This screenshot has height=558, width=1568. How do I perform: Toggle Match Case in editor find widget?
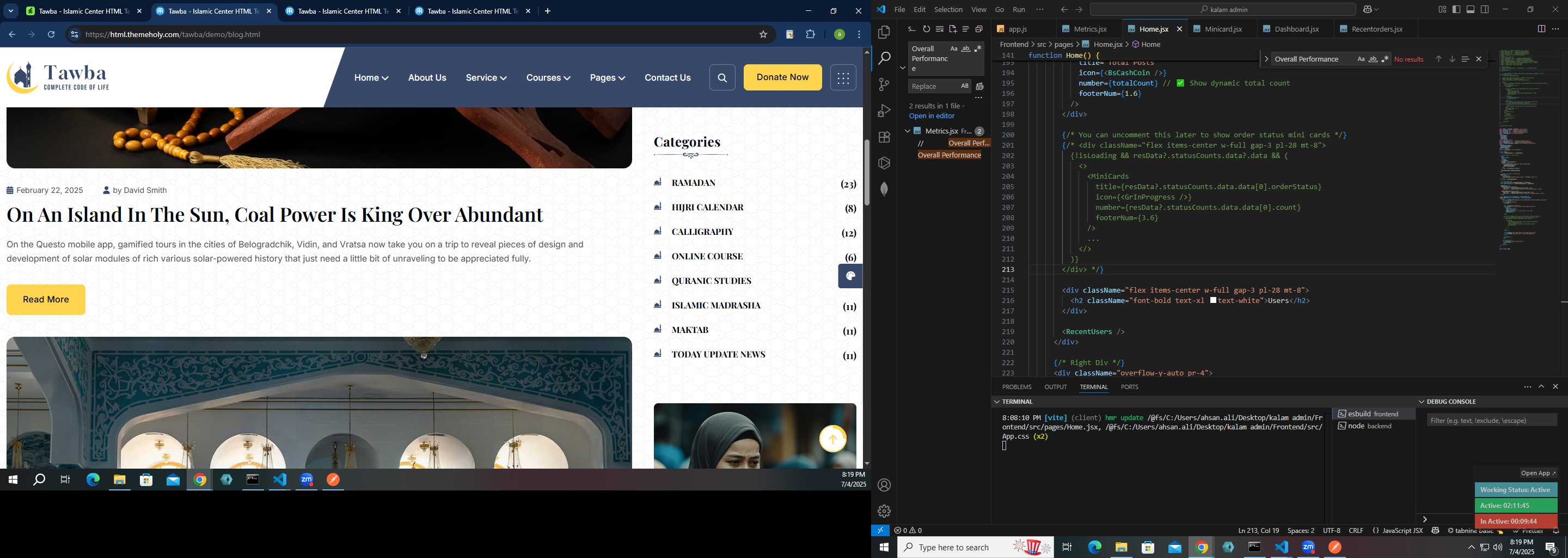(1361, 59)
